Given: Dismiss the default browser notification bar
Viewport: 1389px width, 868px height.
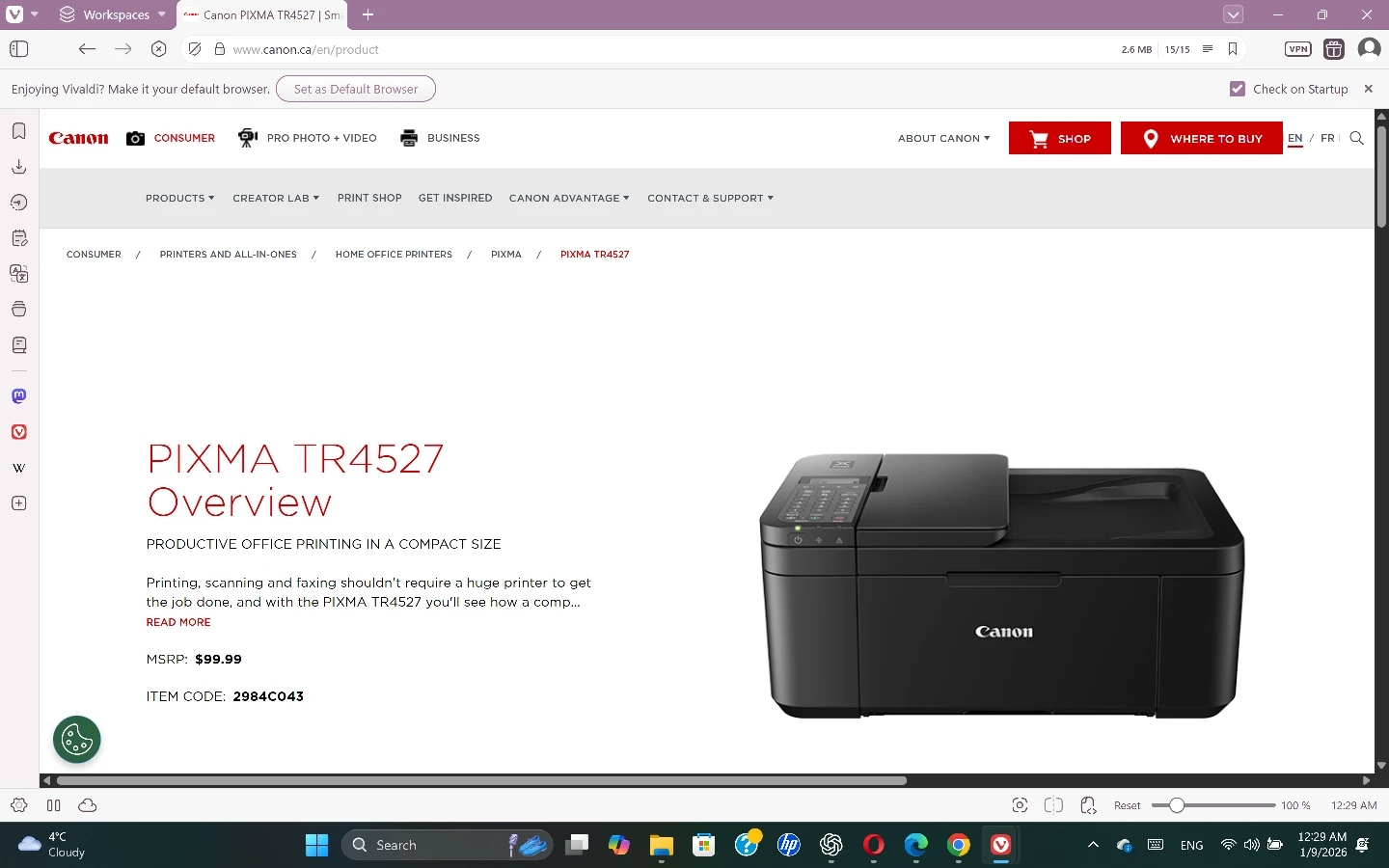Looking at the screenshot, I should click(x=1368, y=89).
